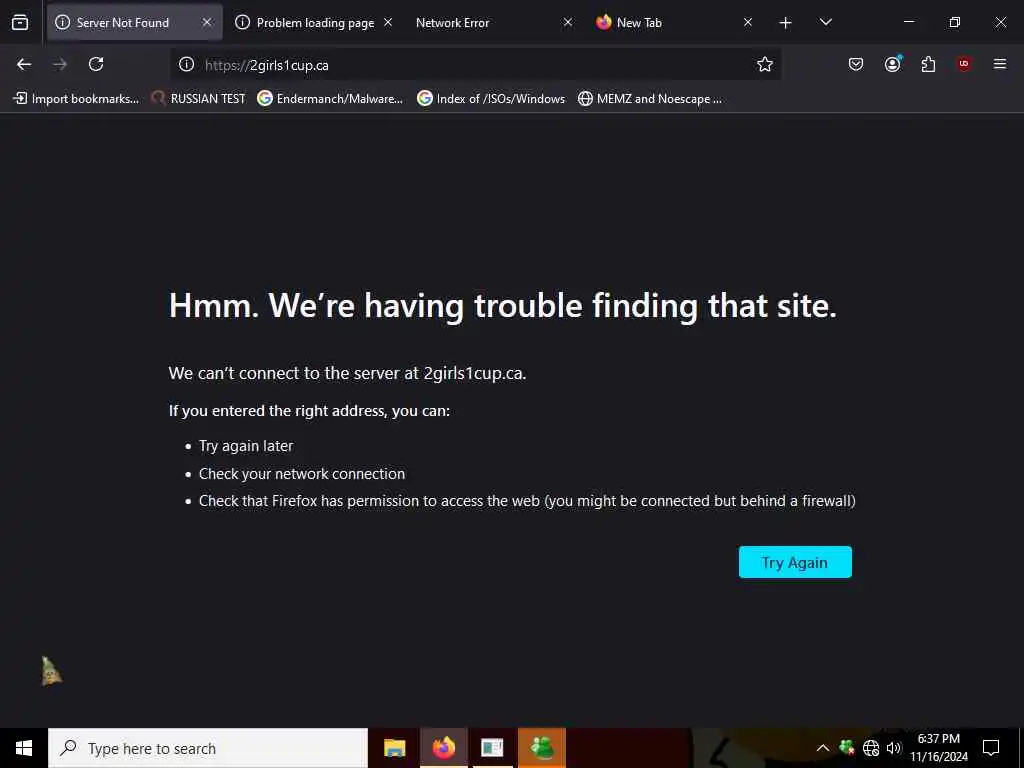The image size is (1024, 768).
Task: Open the Endermanch/Malware bookmark
Action: [330, 99]
